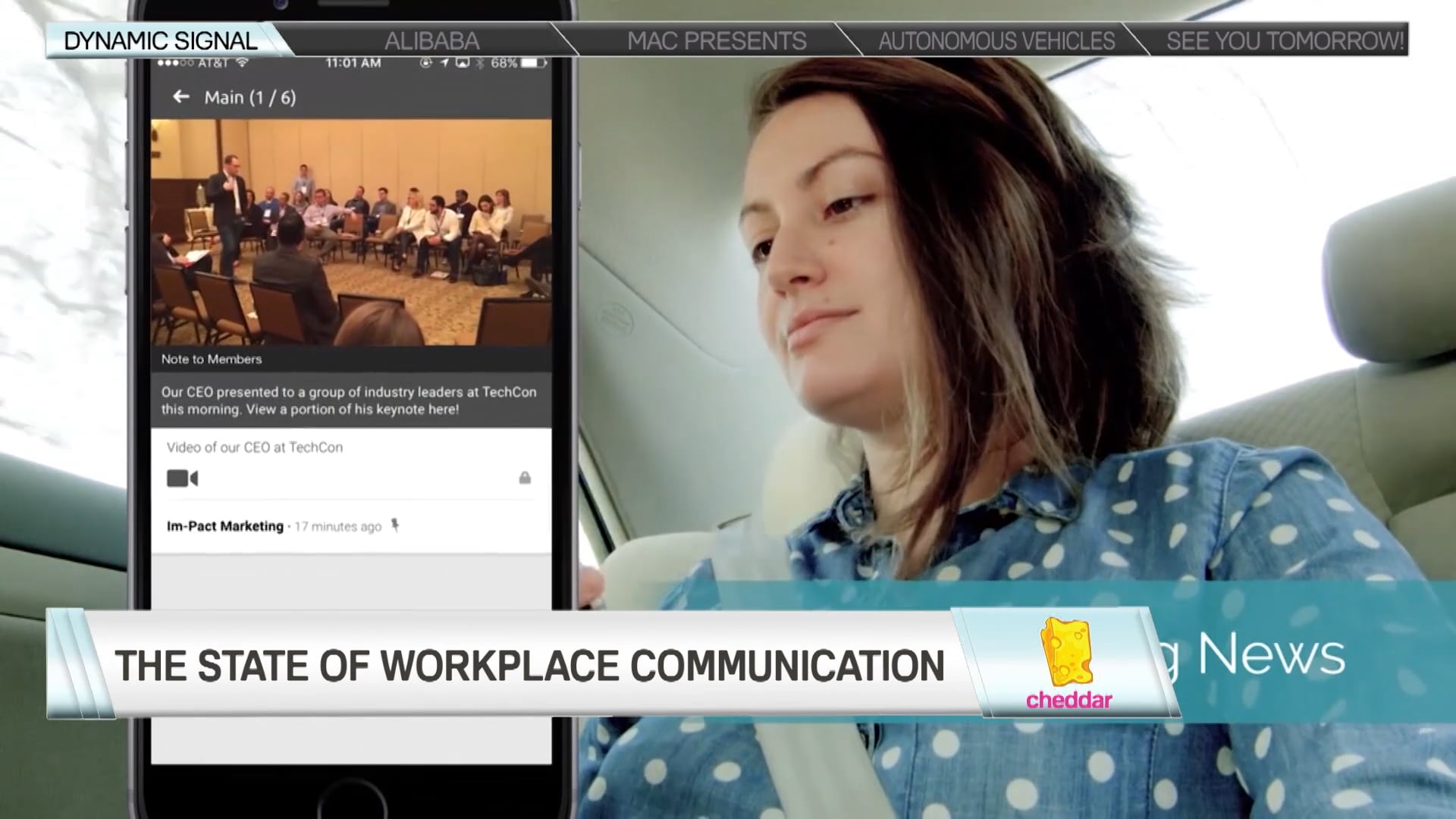Tap the location arrow icon in status bar
The width and height of the screenshot is (1456, 819).
(444, 63)
